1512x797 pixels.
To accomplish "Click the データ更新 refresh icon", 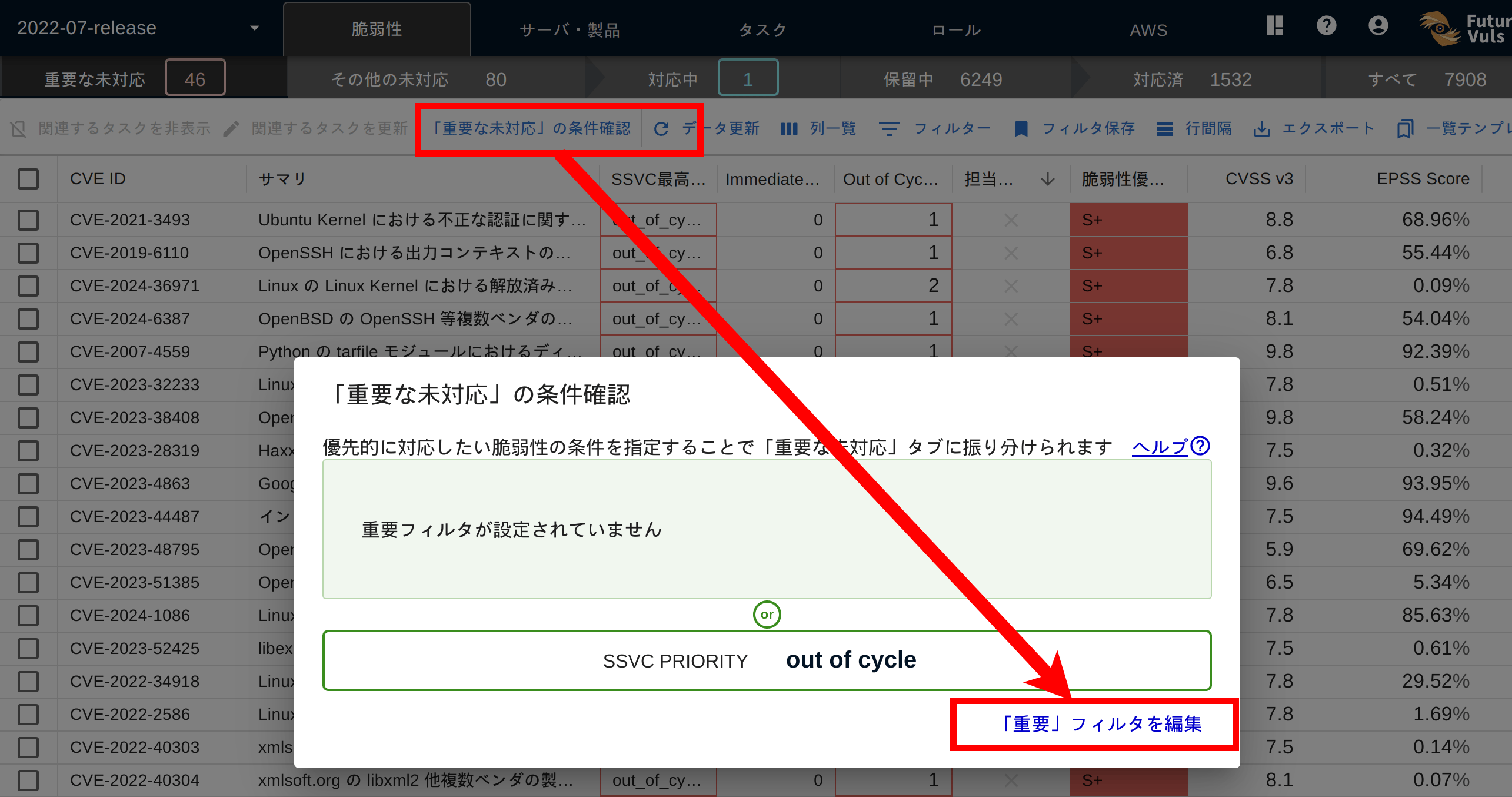I will [661, 128].
